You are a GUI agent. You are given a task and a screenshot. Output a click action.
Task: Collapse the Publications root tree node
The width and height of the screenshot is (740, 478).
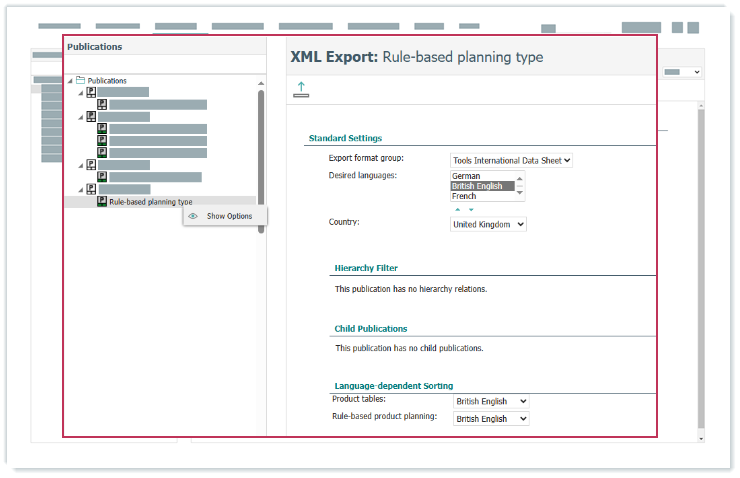tap(70, 81)
